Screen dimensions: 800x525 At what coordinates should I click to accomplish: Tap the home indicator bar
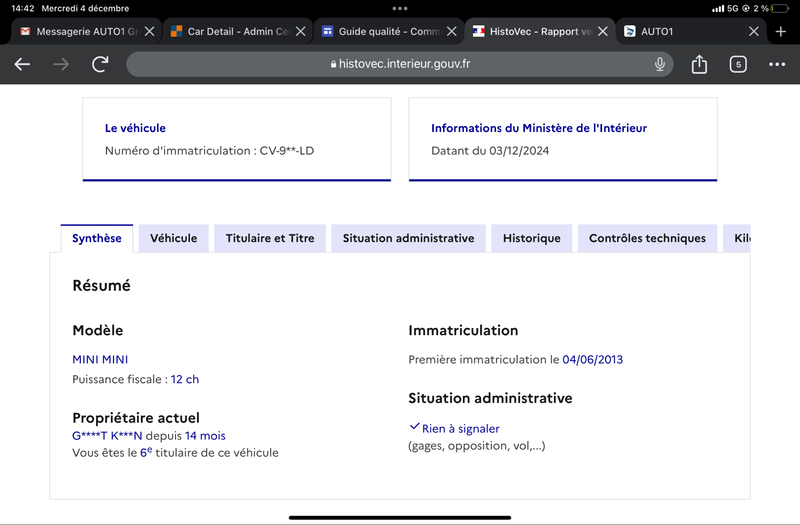[x=400, y=517]
